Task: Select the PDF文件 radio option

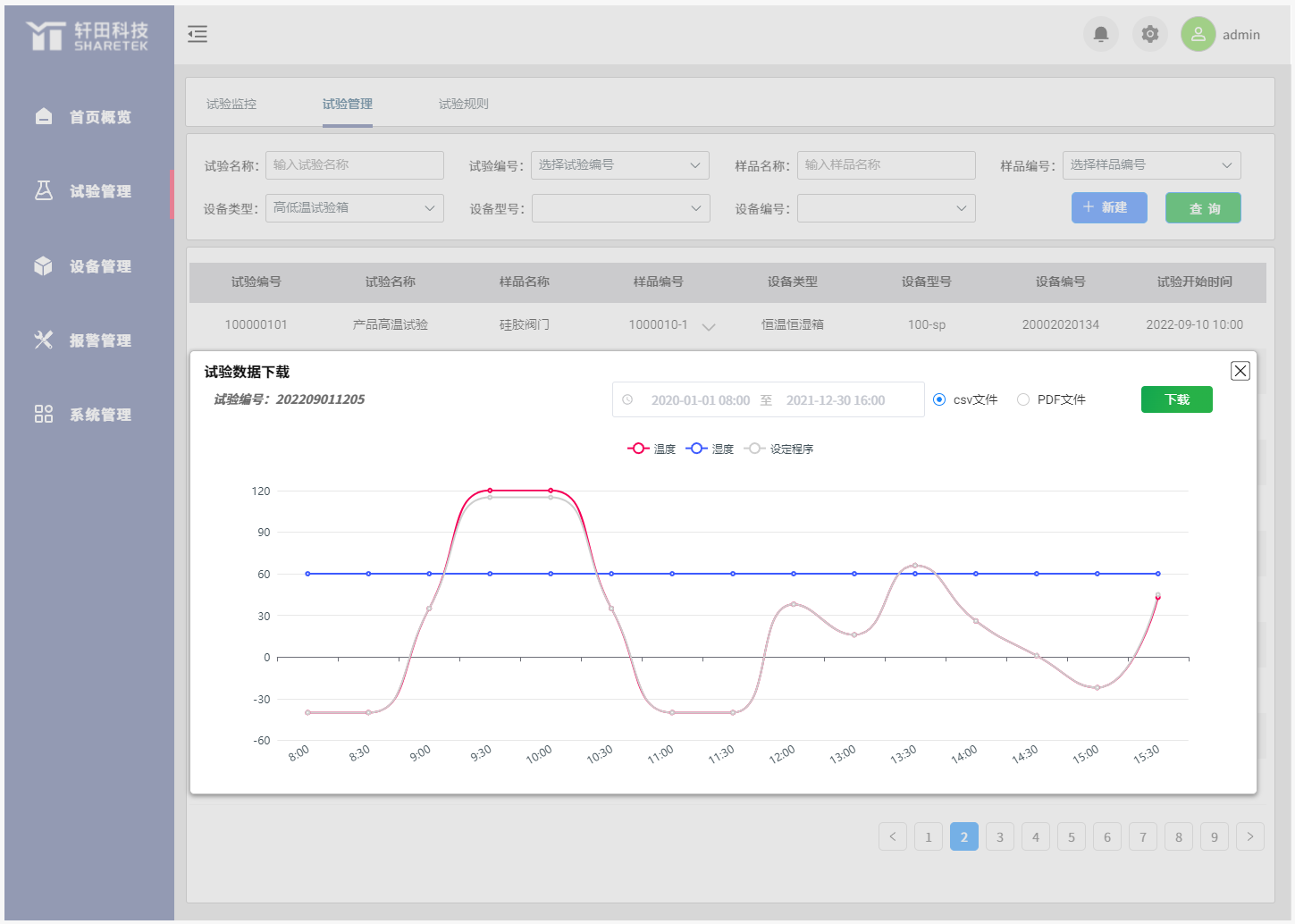Action: (1023, 399)
